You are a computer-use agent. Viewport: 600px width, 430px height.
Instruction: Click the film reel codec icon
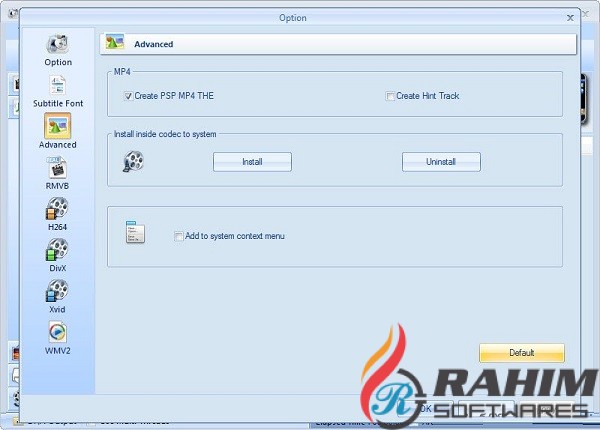(x=133, y=161)
